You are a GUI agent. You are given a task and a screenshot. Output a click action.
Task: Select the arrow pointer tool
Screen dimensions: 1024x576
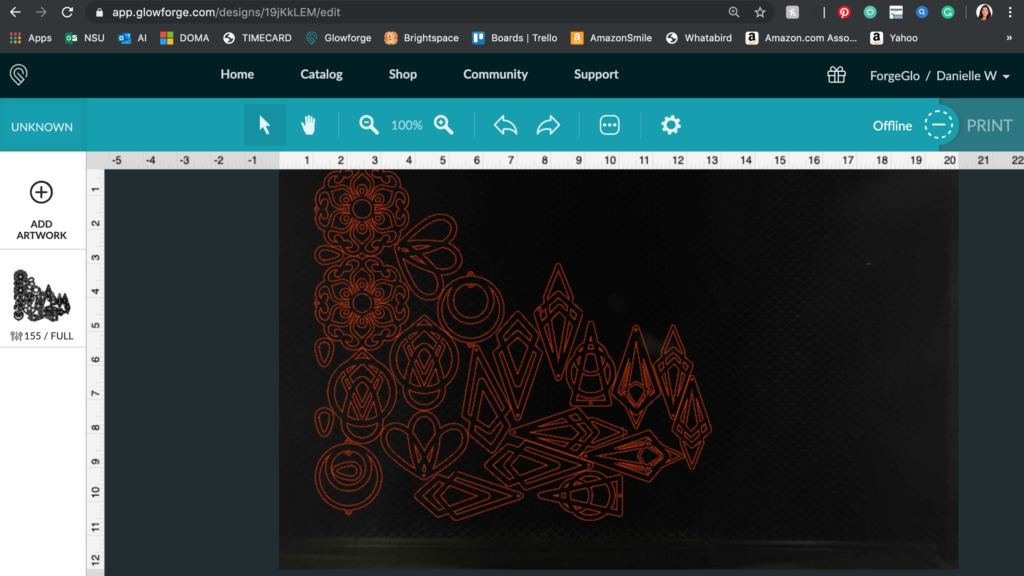[264, 125]
